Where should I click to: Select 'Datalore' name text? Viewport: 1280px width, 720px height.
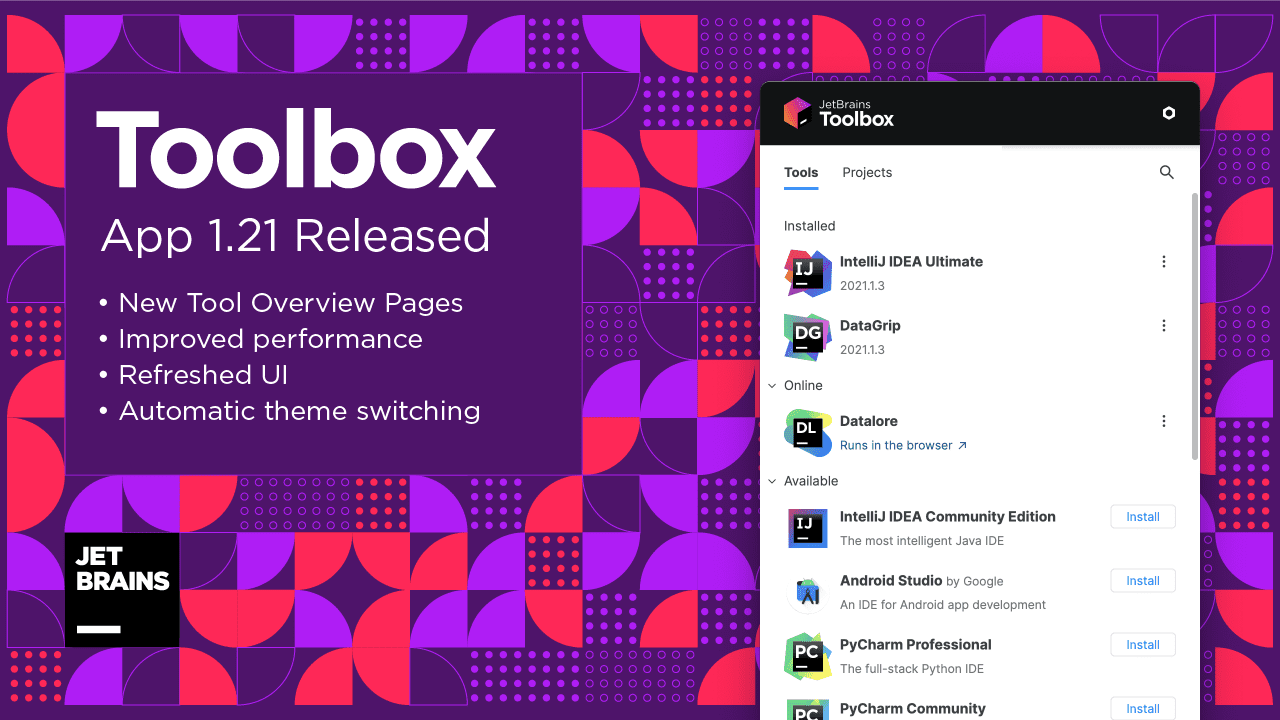(869, 422)
